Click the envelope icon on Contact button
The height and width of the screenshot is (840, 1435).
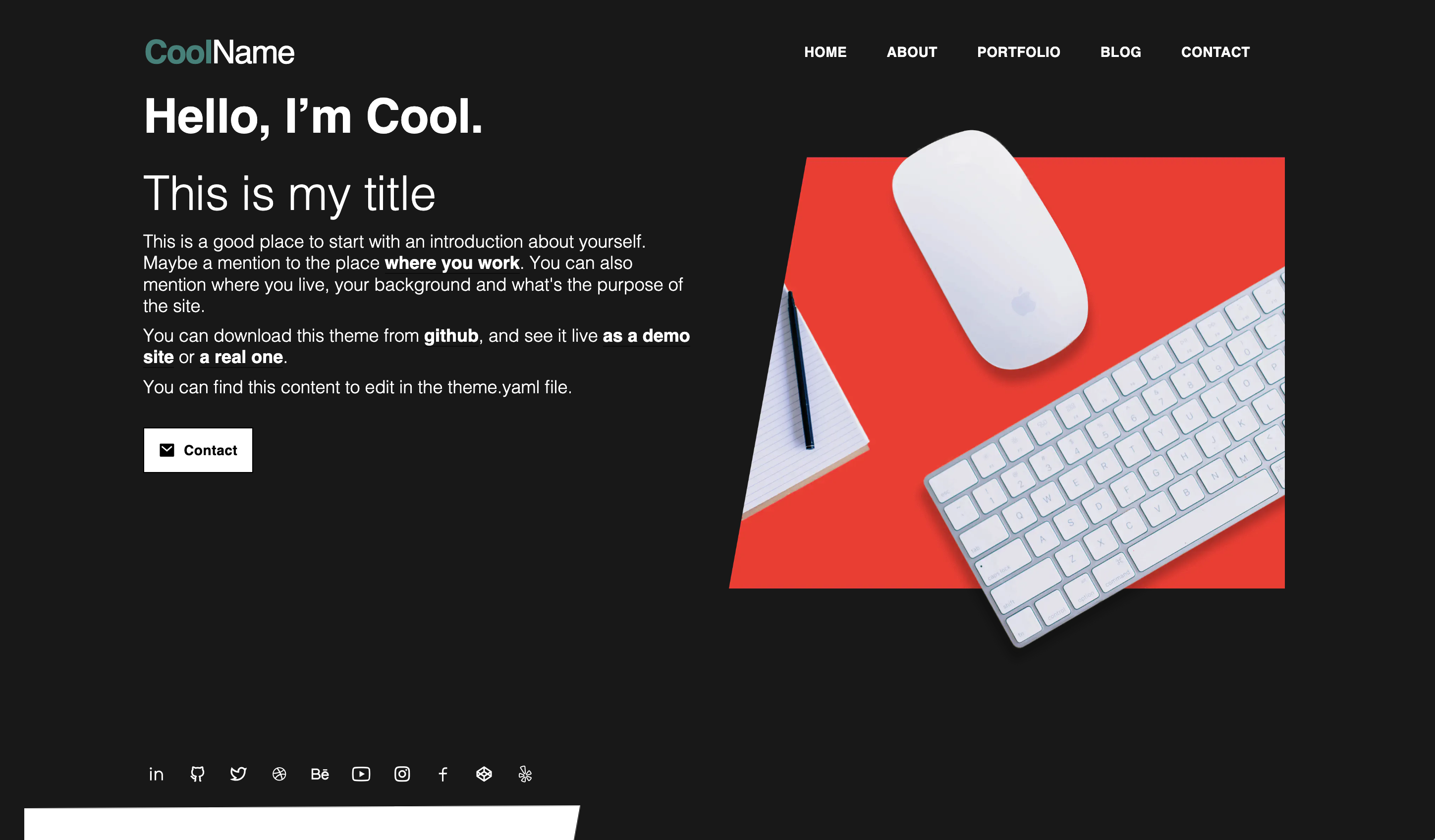click(x=167, y=450)
